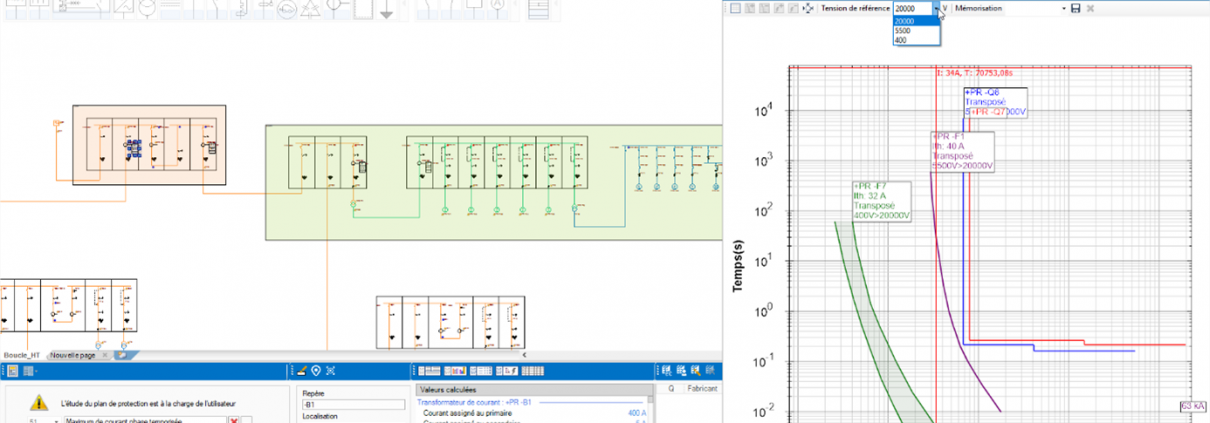The image size is (1210, 423).
Task: Delete the Maximum de courant row with red X
Action: click(234, 420)
